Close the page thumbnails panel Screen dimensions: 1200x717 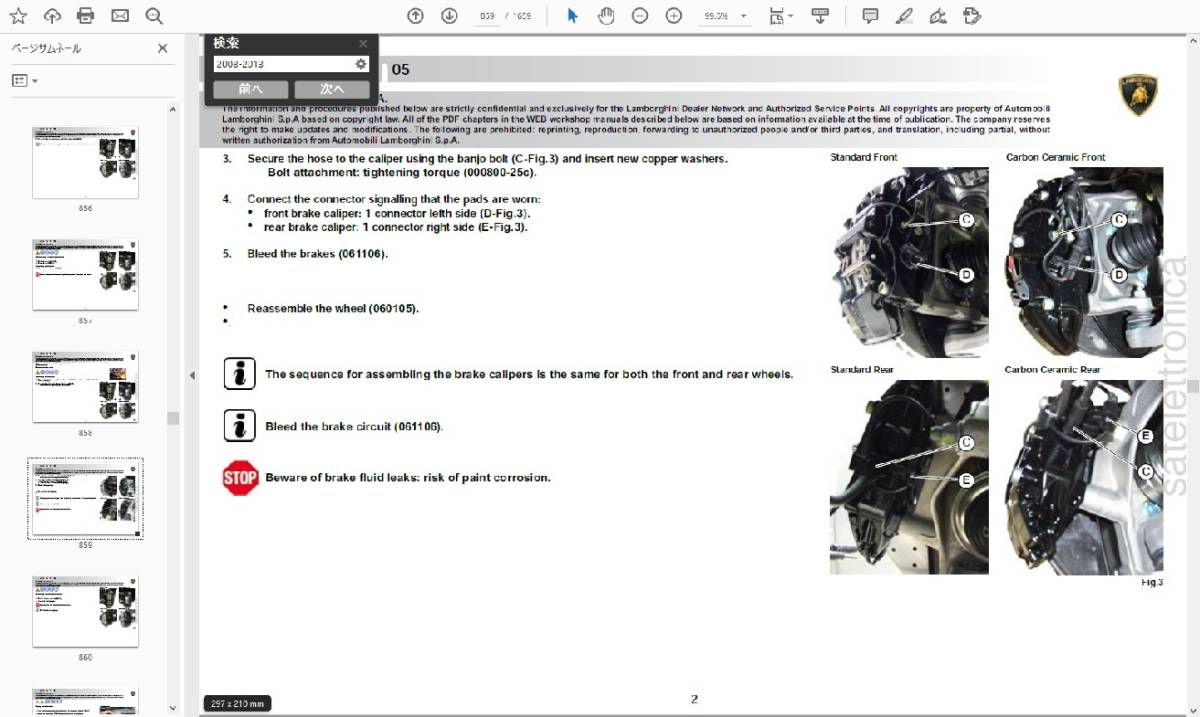click(163, 48)
